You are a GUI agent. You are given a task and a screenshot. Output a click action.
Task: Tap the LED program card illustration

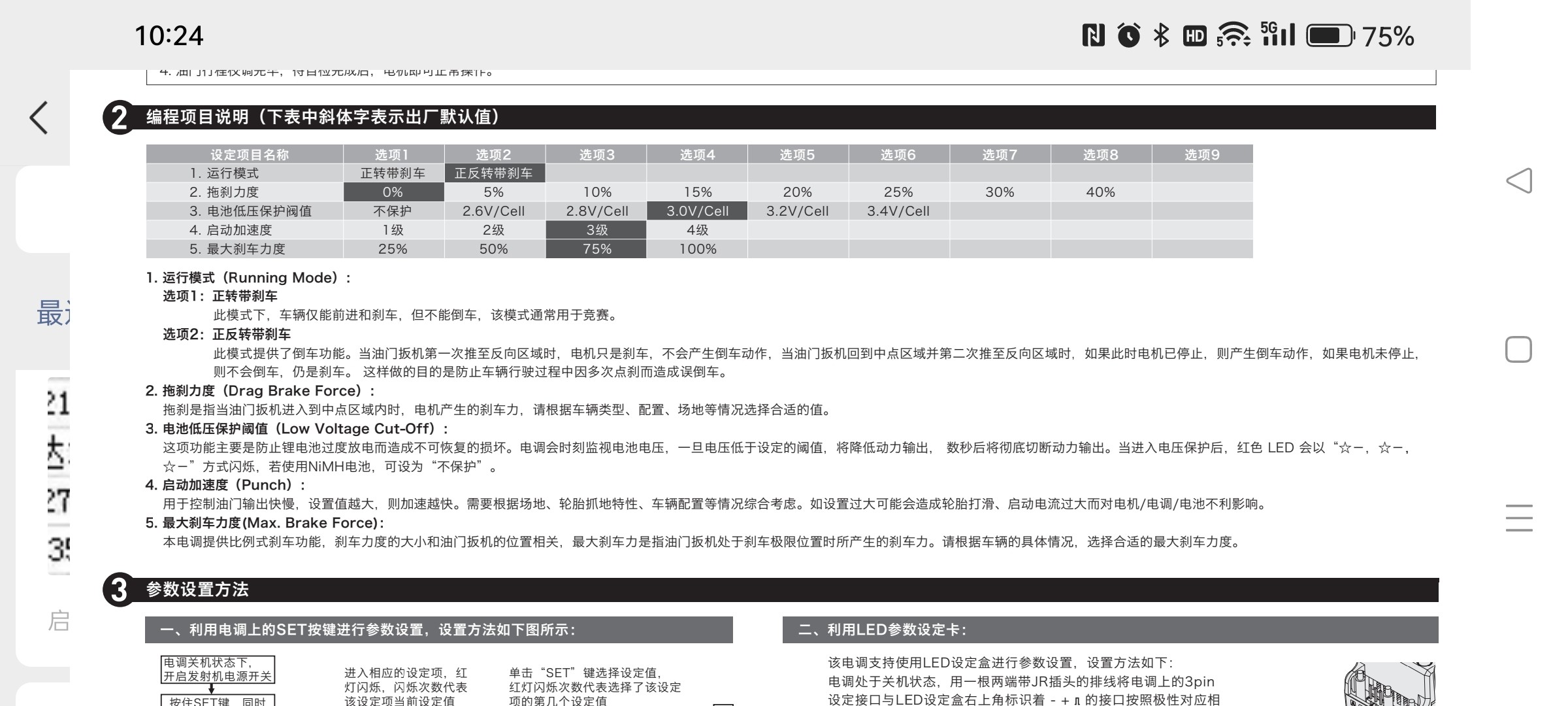[1390, 684]
